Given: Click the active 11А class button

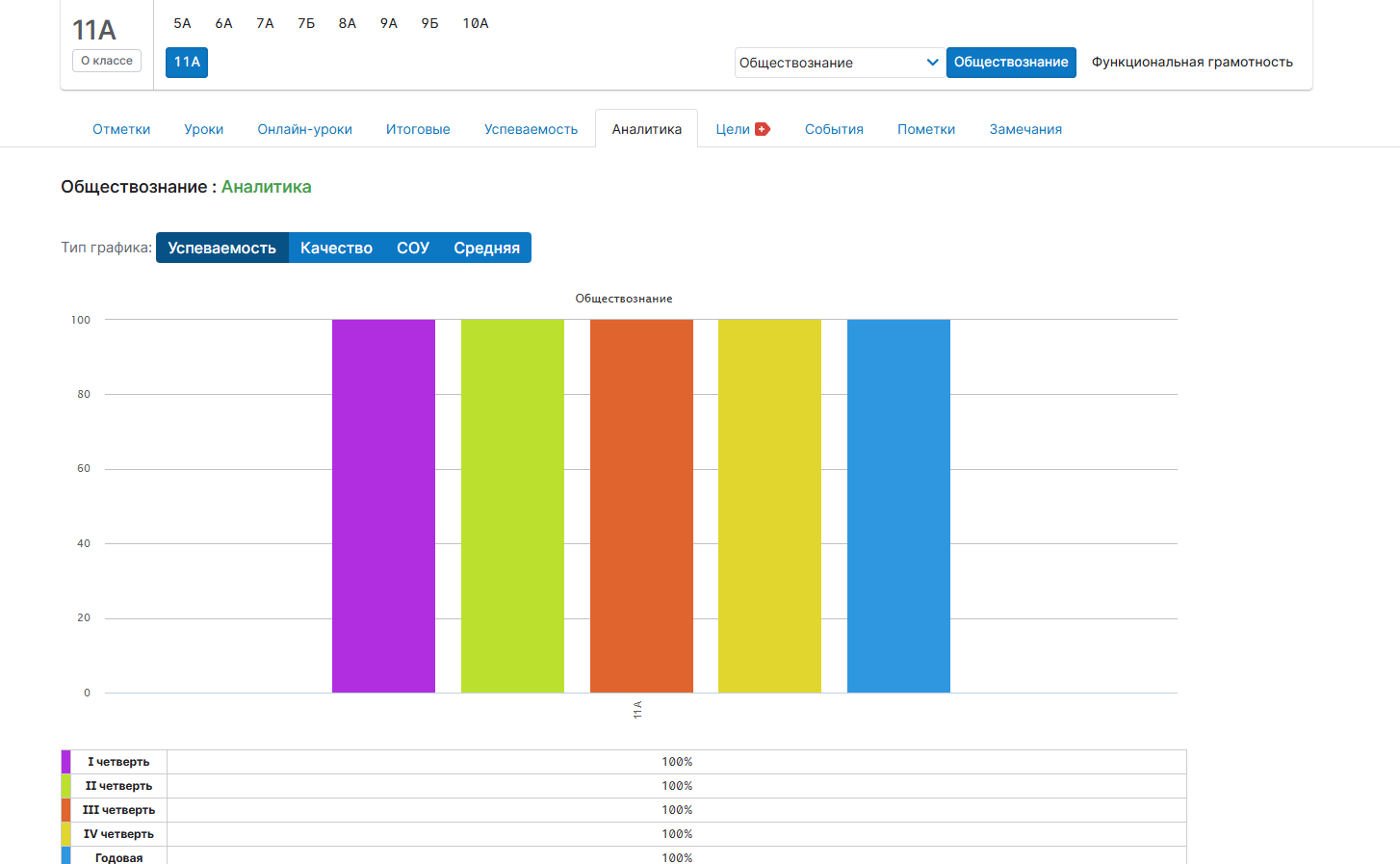Looking at the screenshot, I should coord(187,63).
